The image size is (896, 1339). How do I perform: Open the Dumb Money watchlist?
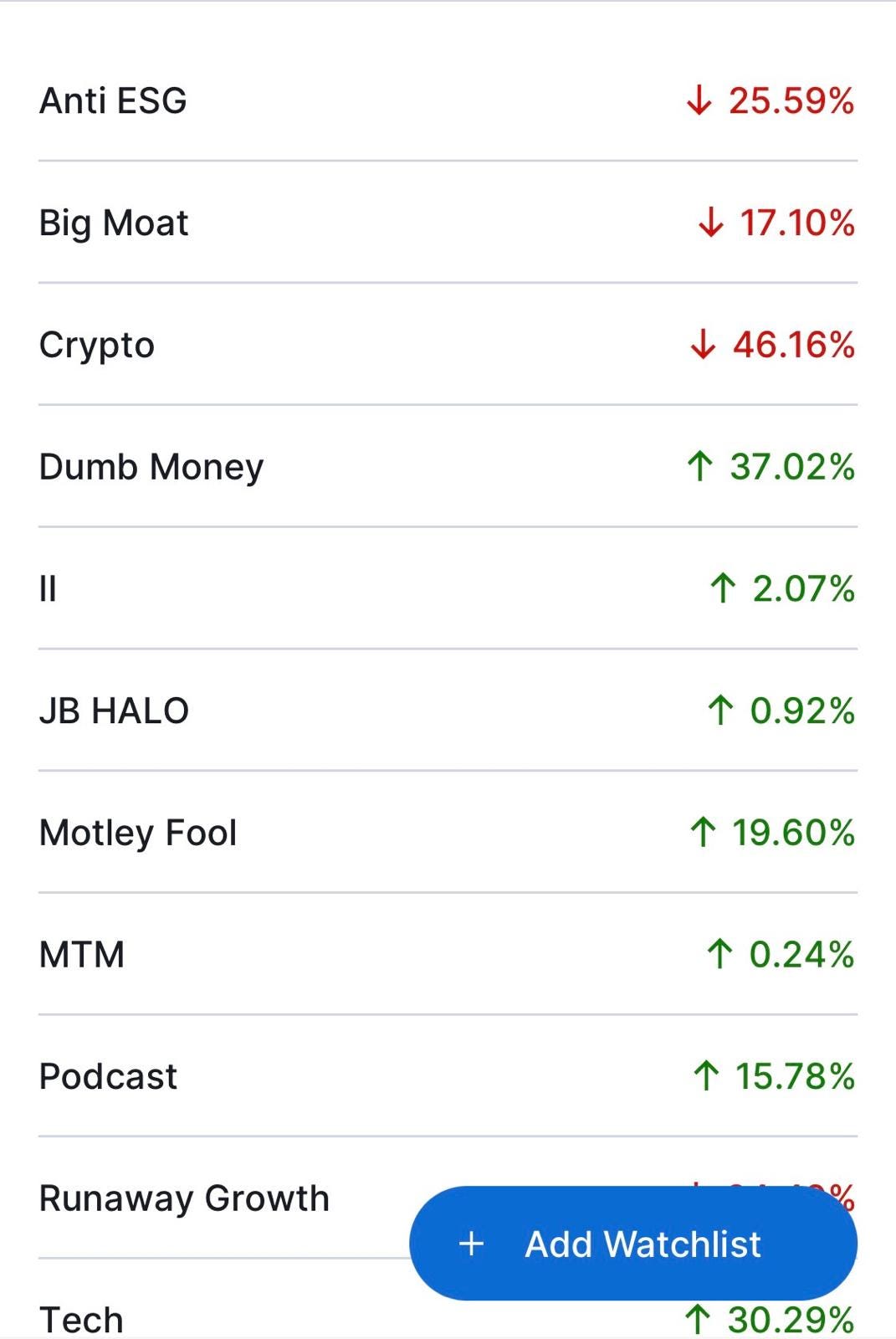coord(448,467)
